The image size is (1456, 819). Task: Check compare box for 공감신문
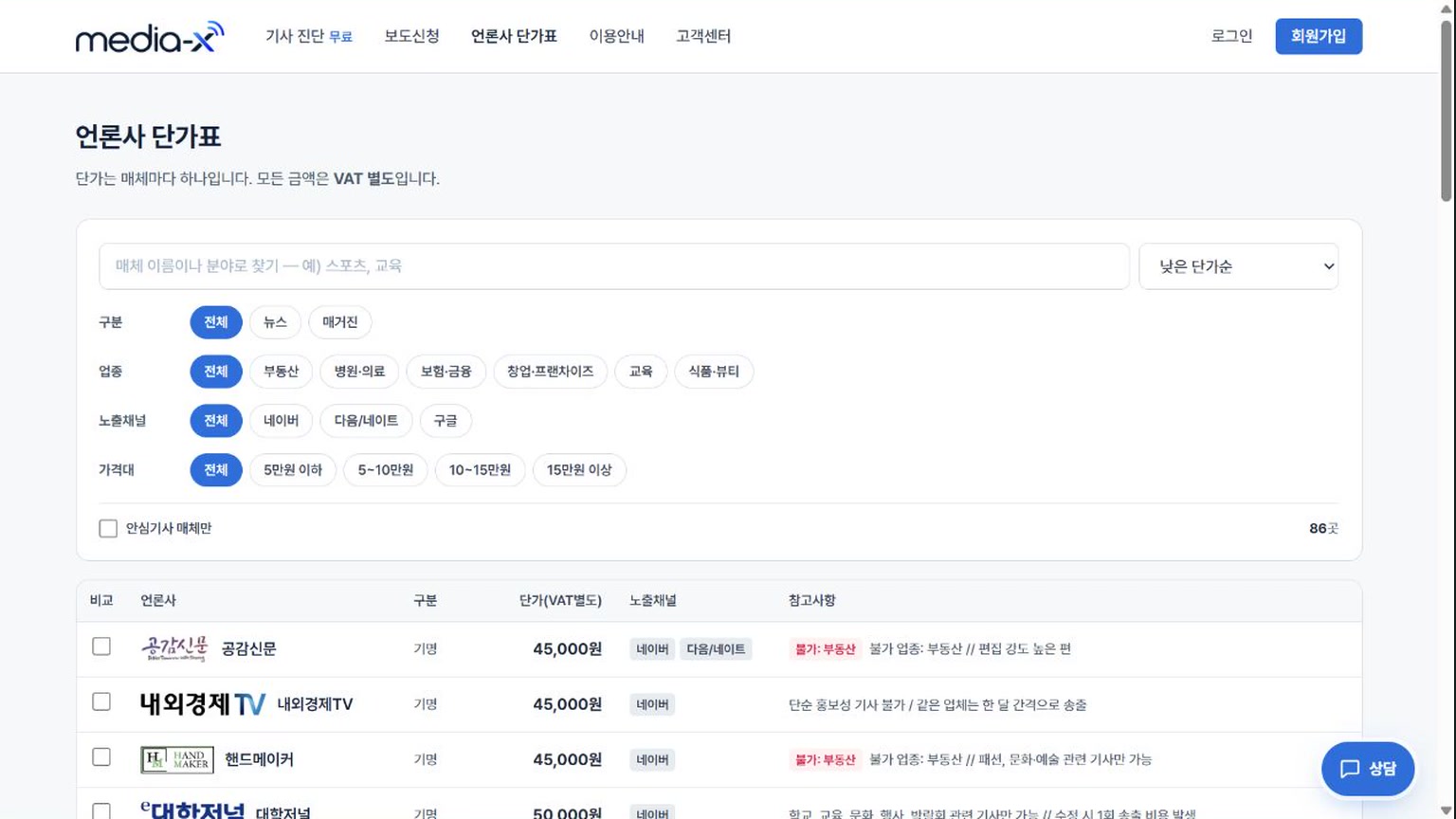pyautogui.click(x=101, y=646)
